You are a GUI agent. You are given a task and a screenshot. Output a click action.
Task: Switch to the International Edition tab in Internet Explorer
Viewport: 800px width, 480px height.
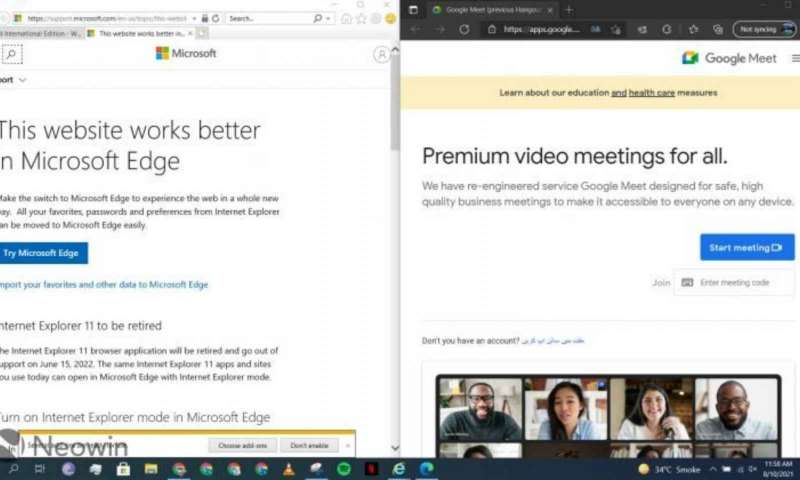coord(41,33)
